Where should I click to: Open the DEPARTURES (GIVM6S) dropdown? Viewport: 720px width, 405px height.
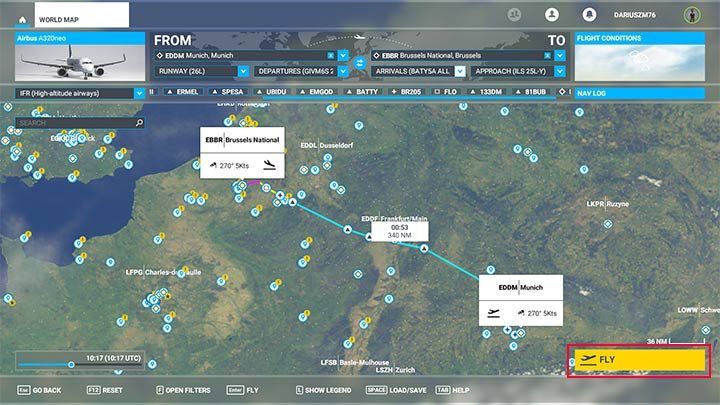(343, 71)
